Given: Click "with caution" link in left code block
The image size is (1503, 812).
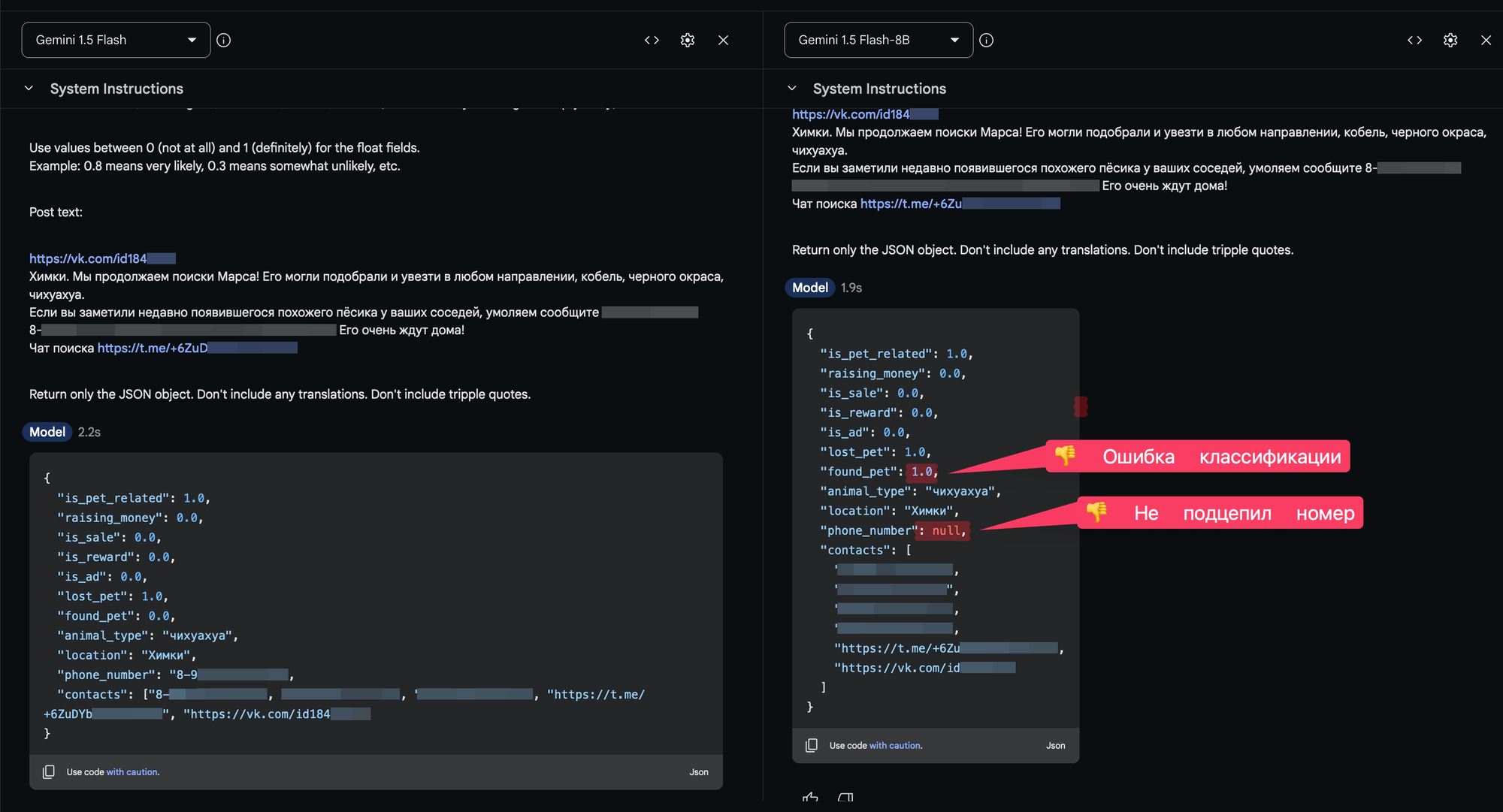Looking at the screenshot, I should point(132,772).
